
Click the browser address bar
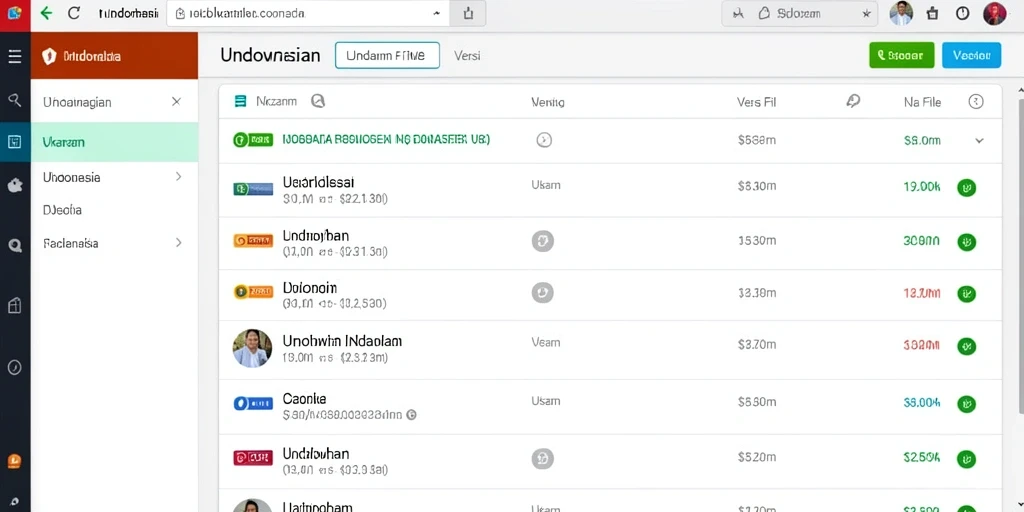point(307,13)
